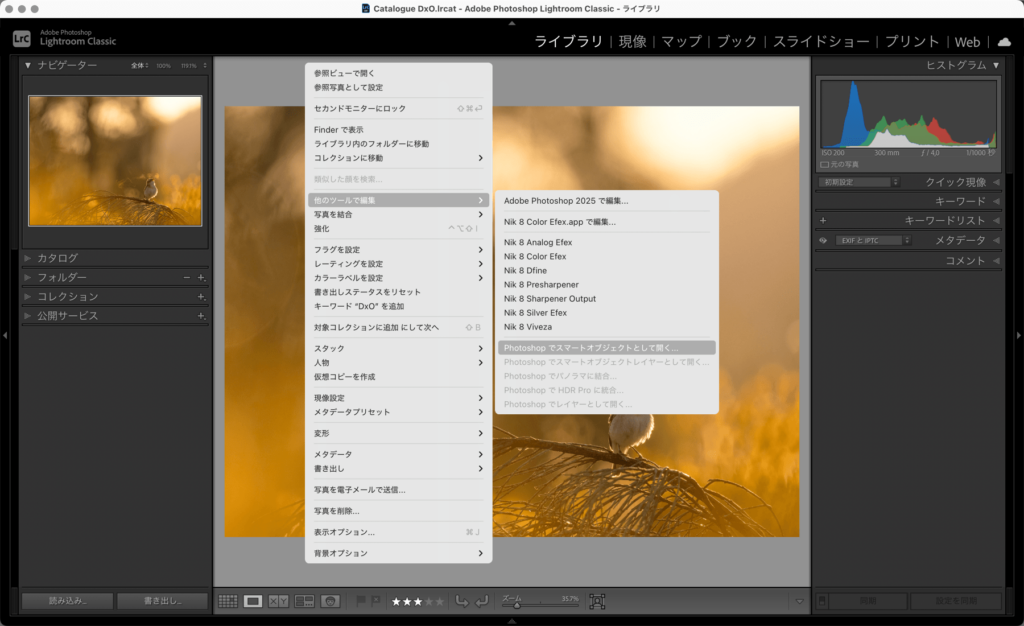
Task: Rotate photo counterclockwise in toolbar
Action: tap(462, 601)
